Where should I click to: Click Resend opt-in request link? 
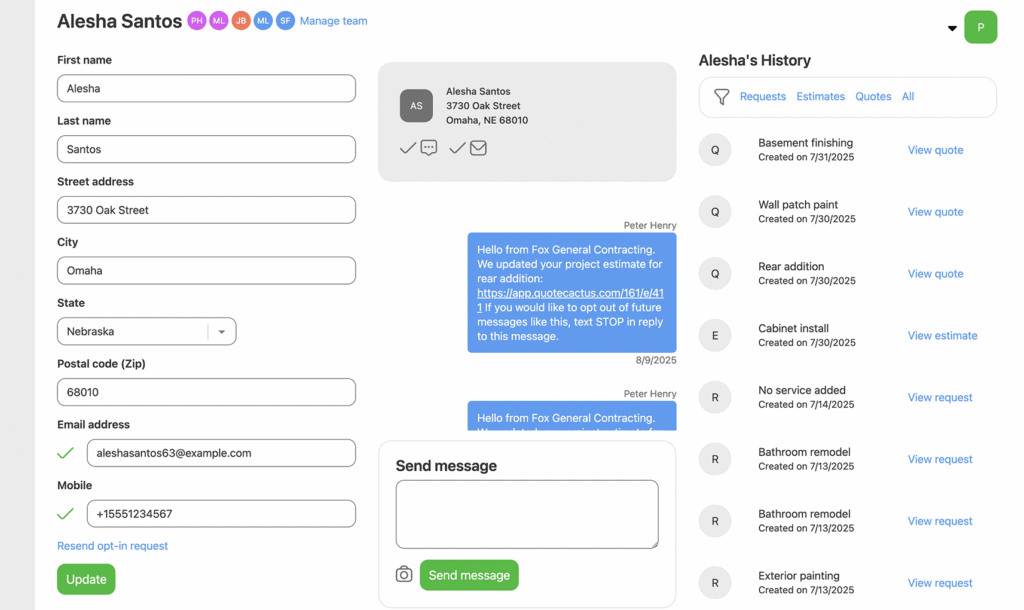(x=112, y=546)
